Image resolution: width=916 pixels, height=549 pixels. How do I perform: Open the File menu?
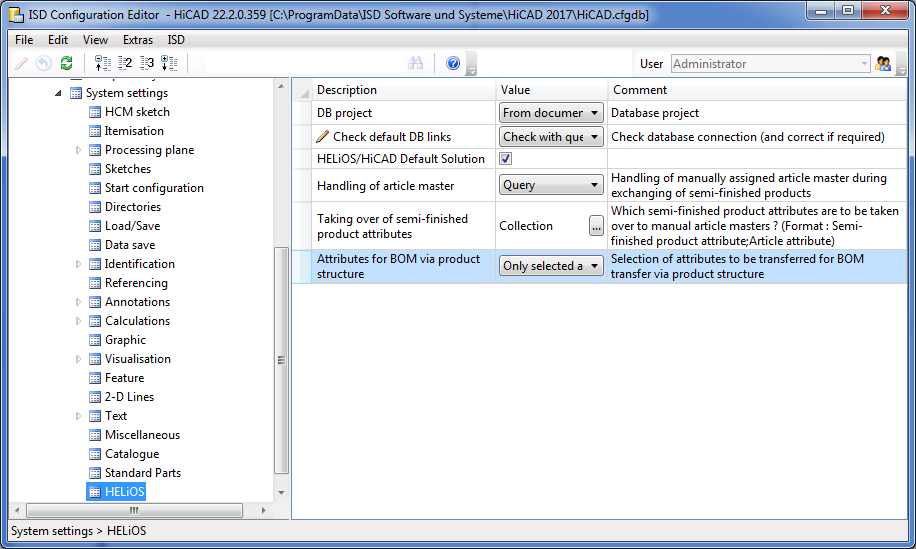(x=24, y=40)
